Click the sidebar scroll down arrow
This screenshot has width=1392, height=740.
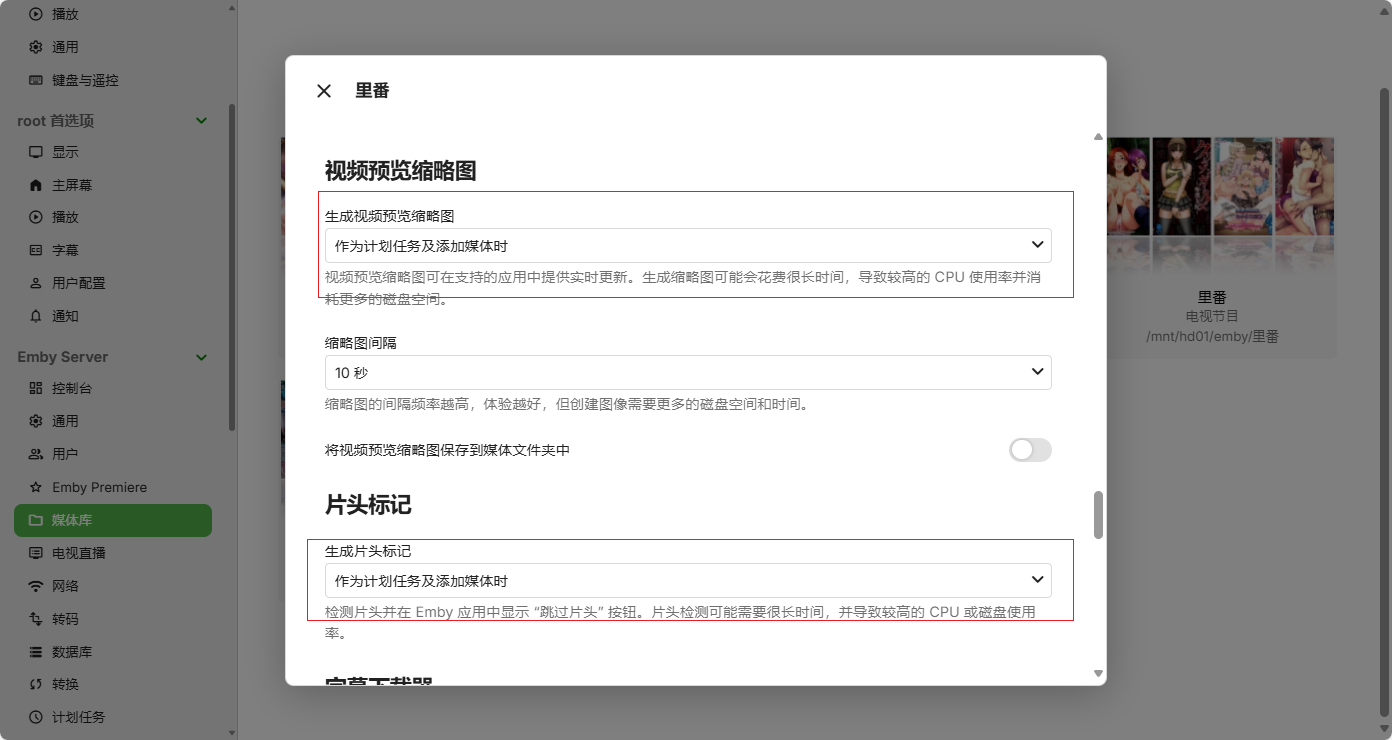pyautogui.click(x=232, y=733)
